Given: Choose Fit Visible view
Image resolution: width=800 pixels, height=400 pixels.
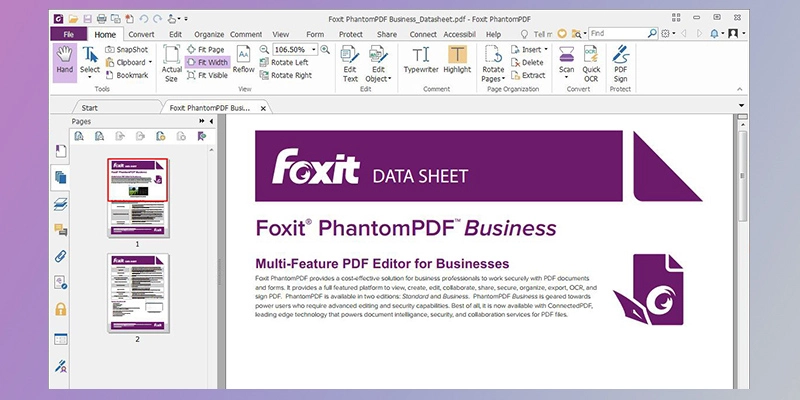Looking at the screenshot, I should pyautogui.click(x=208, y=75).
